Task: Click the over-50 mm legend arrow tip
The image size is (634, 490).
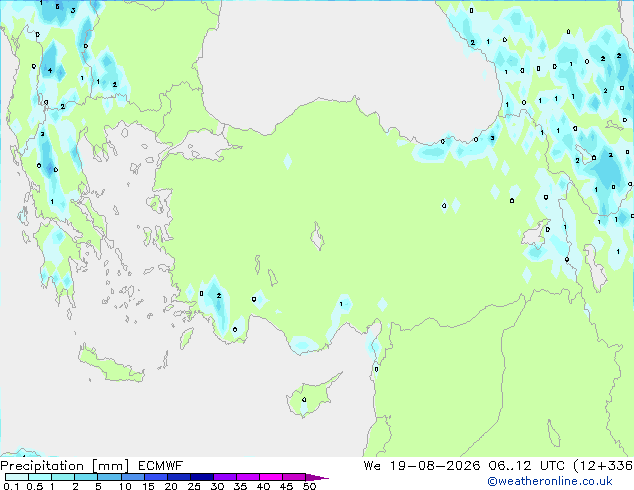Action: (x=317, y=477)
